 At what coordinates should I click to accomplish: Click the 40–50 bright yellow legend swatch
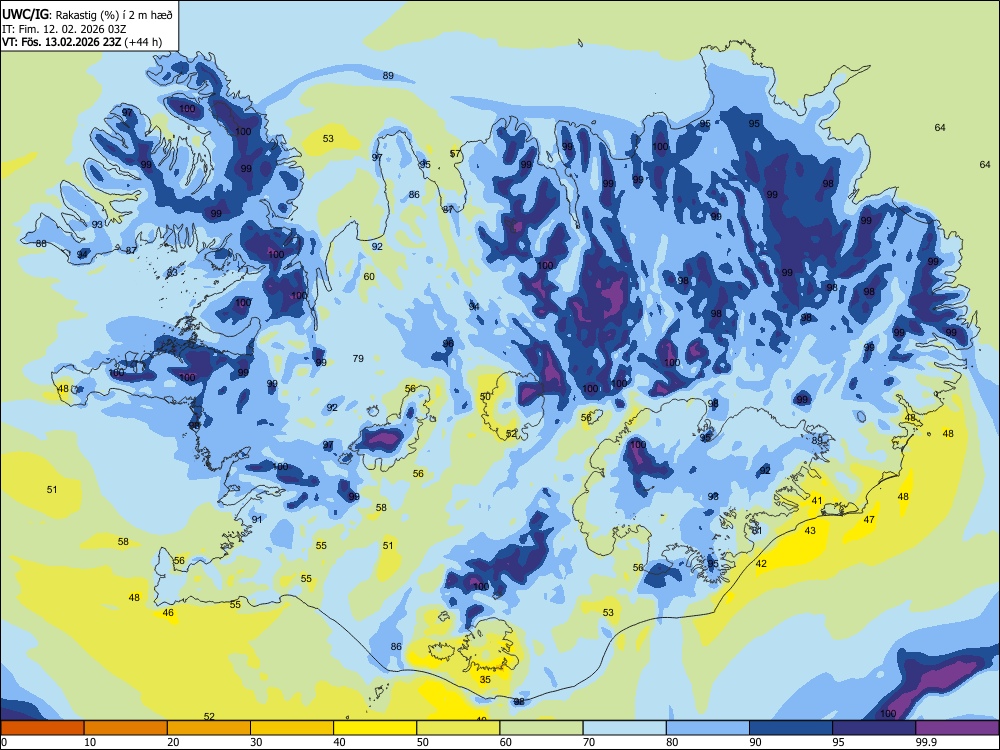[x=375, y=728]
